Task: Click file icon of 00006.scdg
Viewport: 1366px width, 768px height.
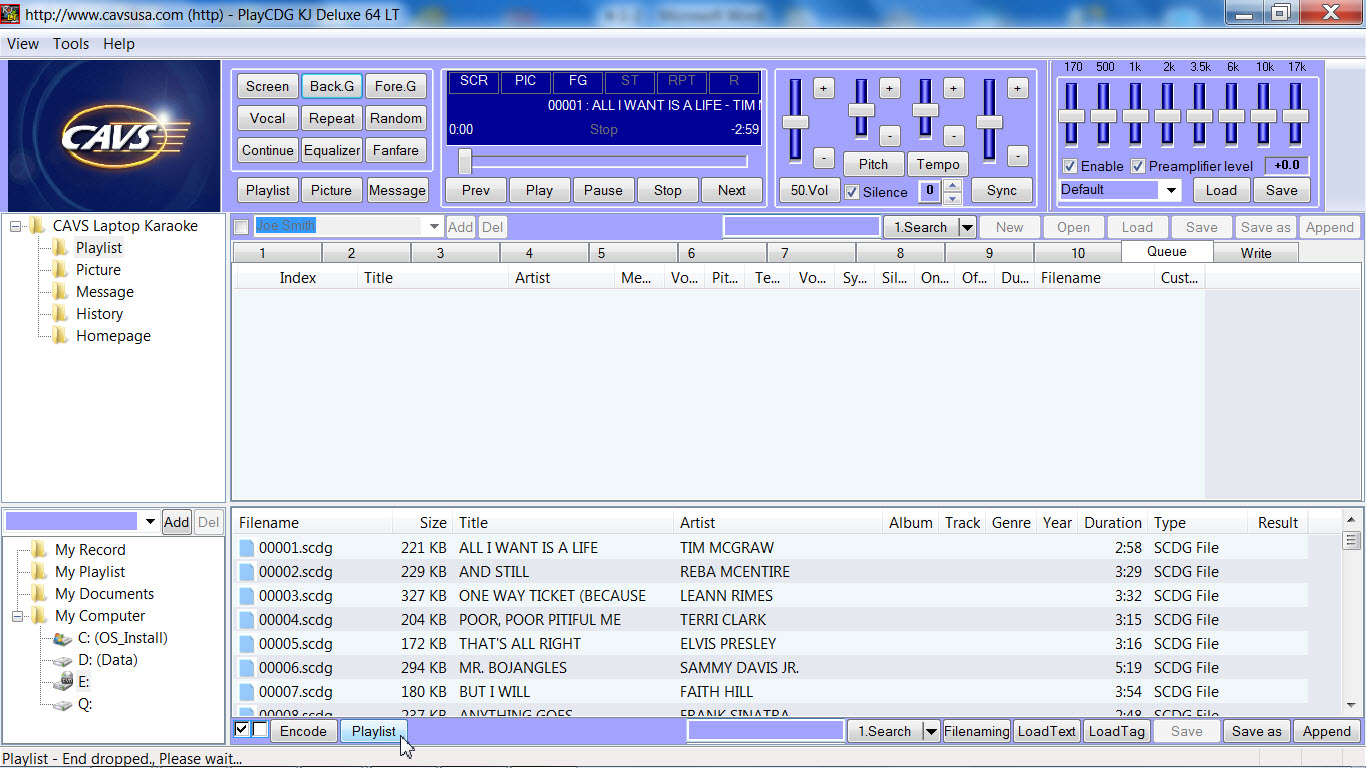Action: pos(247,668)
